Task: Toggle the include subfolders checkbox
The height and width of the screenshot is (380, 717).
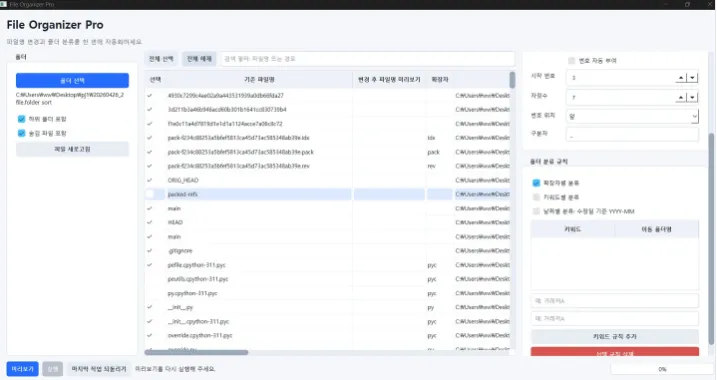Action: tap(21, 119)
